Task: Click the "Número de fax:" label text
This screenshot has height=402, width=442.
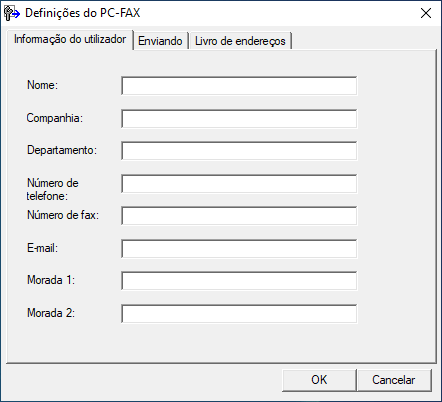Action: [x=63, y=215]
